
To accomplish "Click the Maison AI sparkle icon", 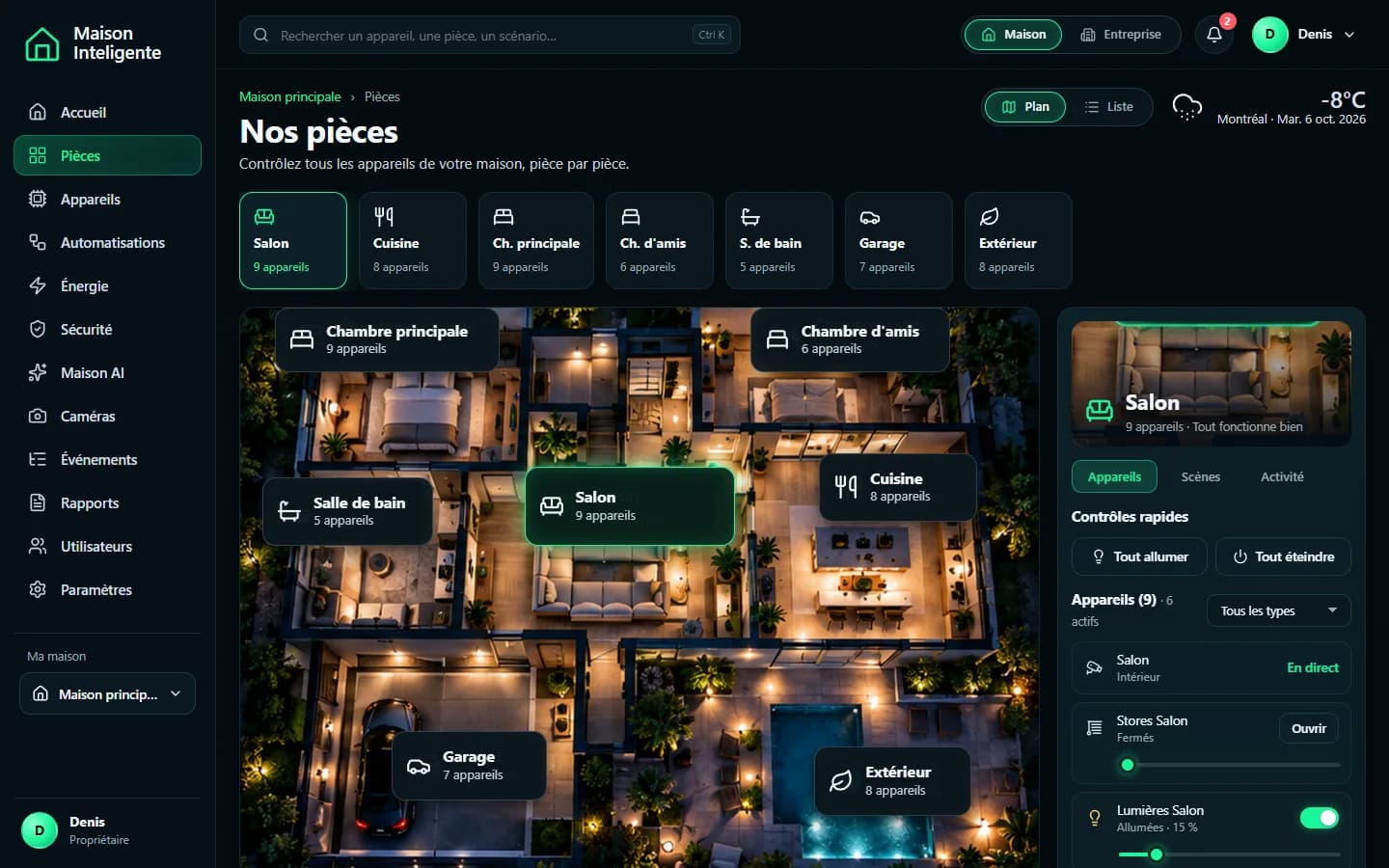I will (x=38, y=372).
